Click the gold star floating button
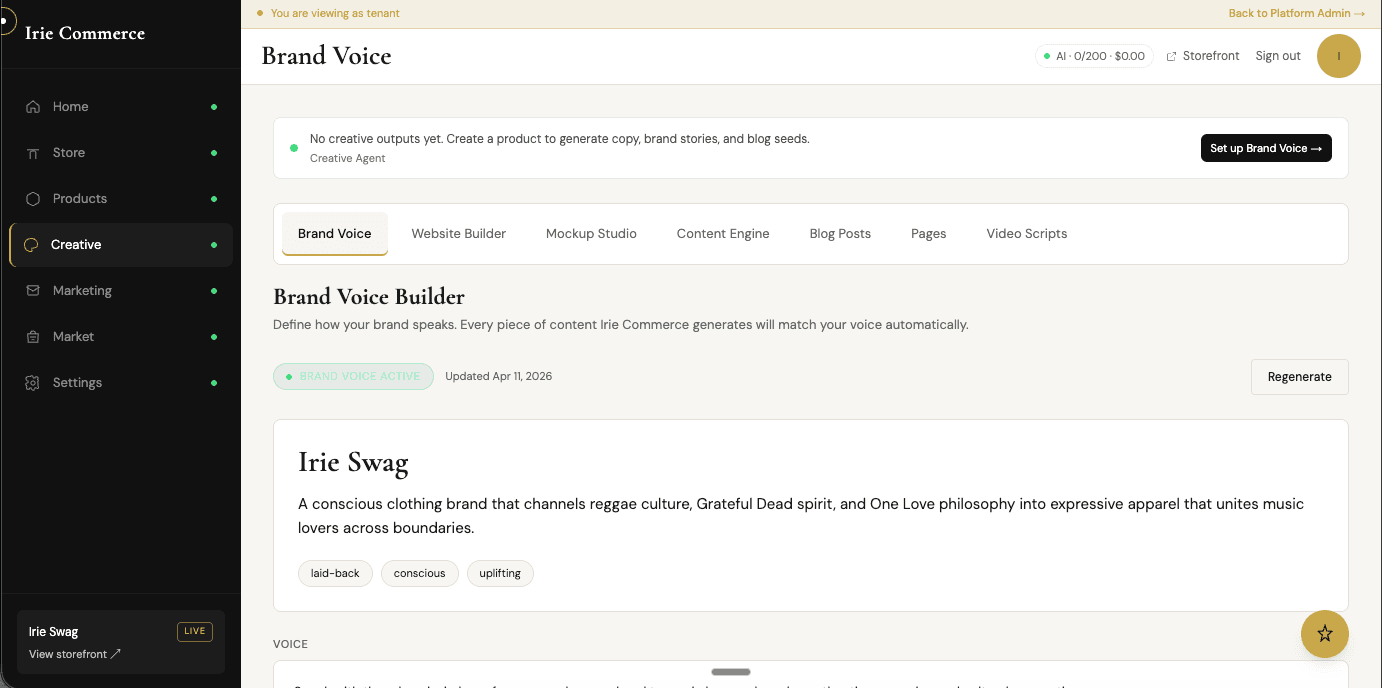 [x=1325, y=633]
